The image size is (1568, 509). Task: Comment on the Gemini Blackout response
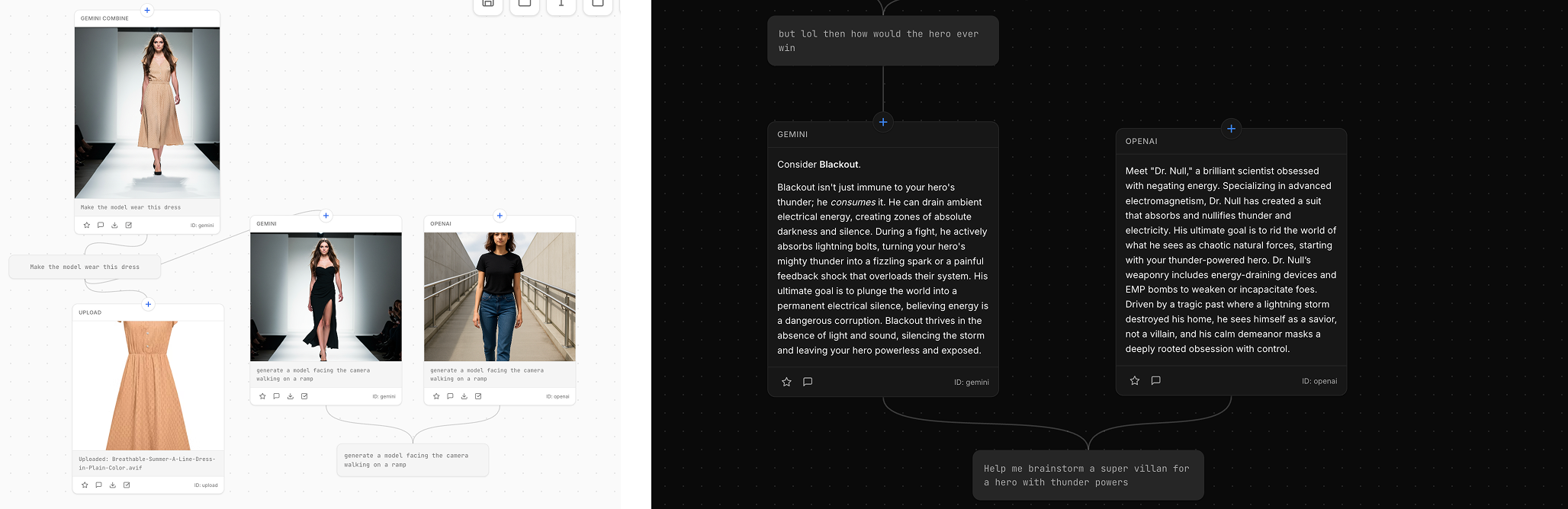point(808,382)
